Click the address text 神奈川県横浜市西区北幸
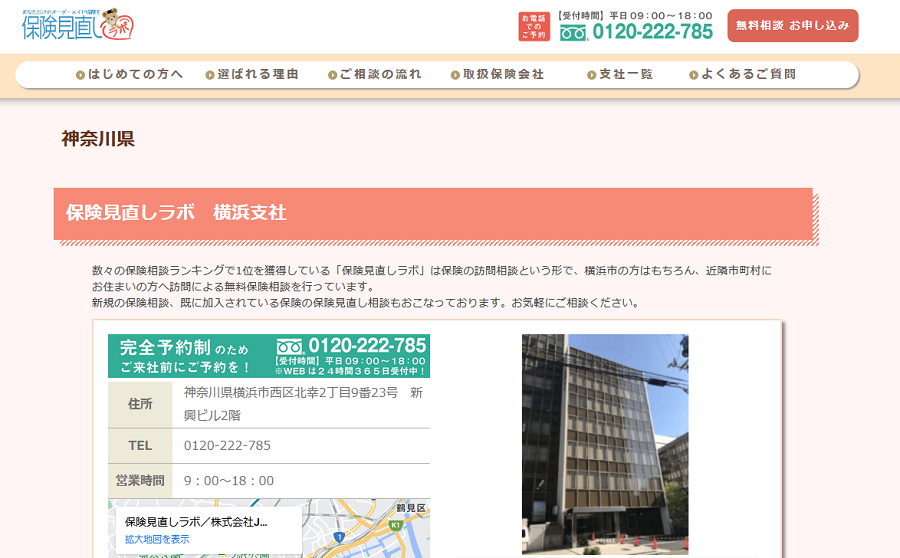Image resolution: width=900 pixels, height=558 pixels. [303, 404]
